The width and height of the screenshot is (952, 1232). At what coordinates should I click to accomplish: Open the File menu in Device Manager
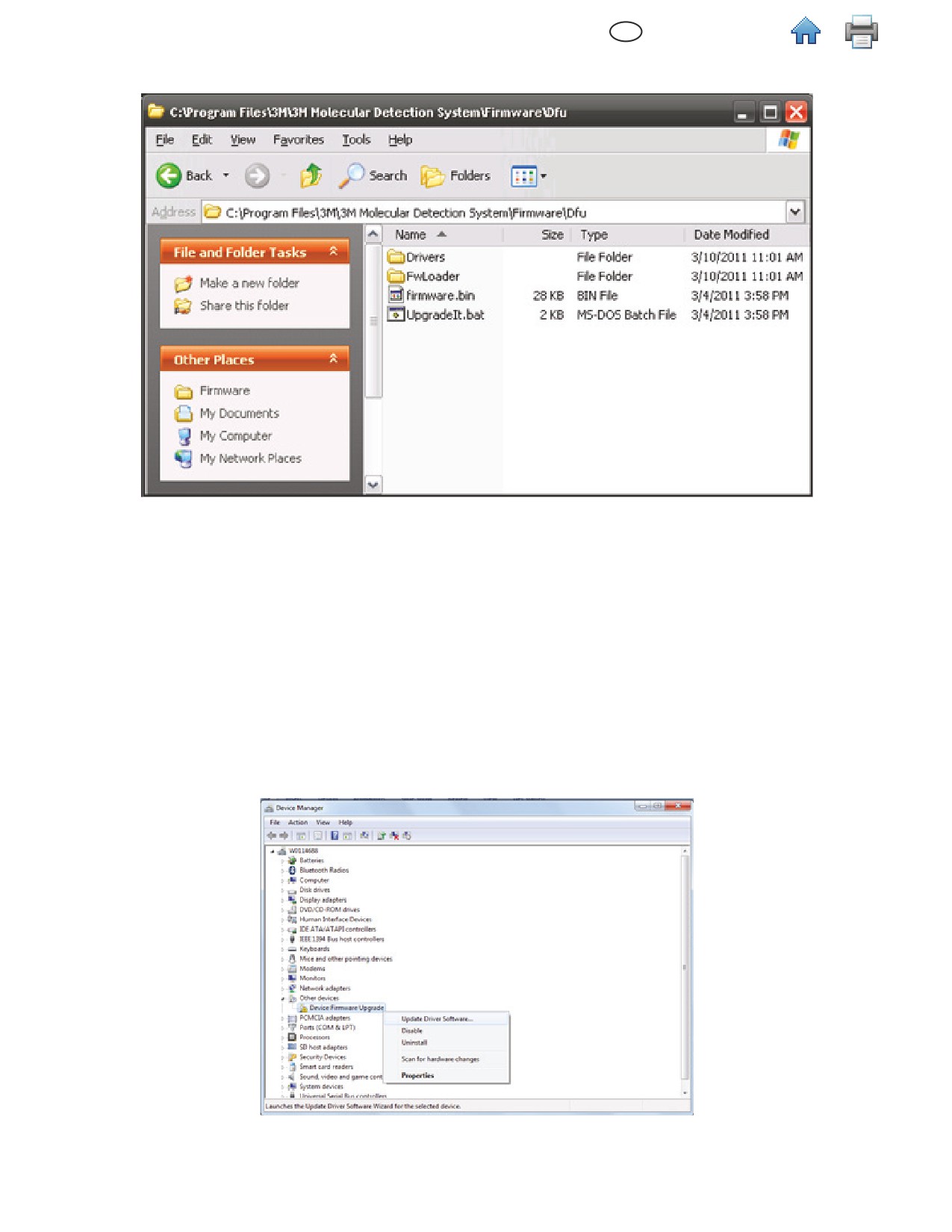tap(275, 822)
